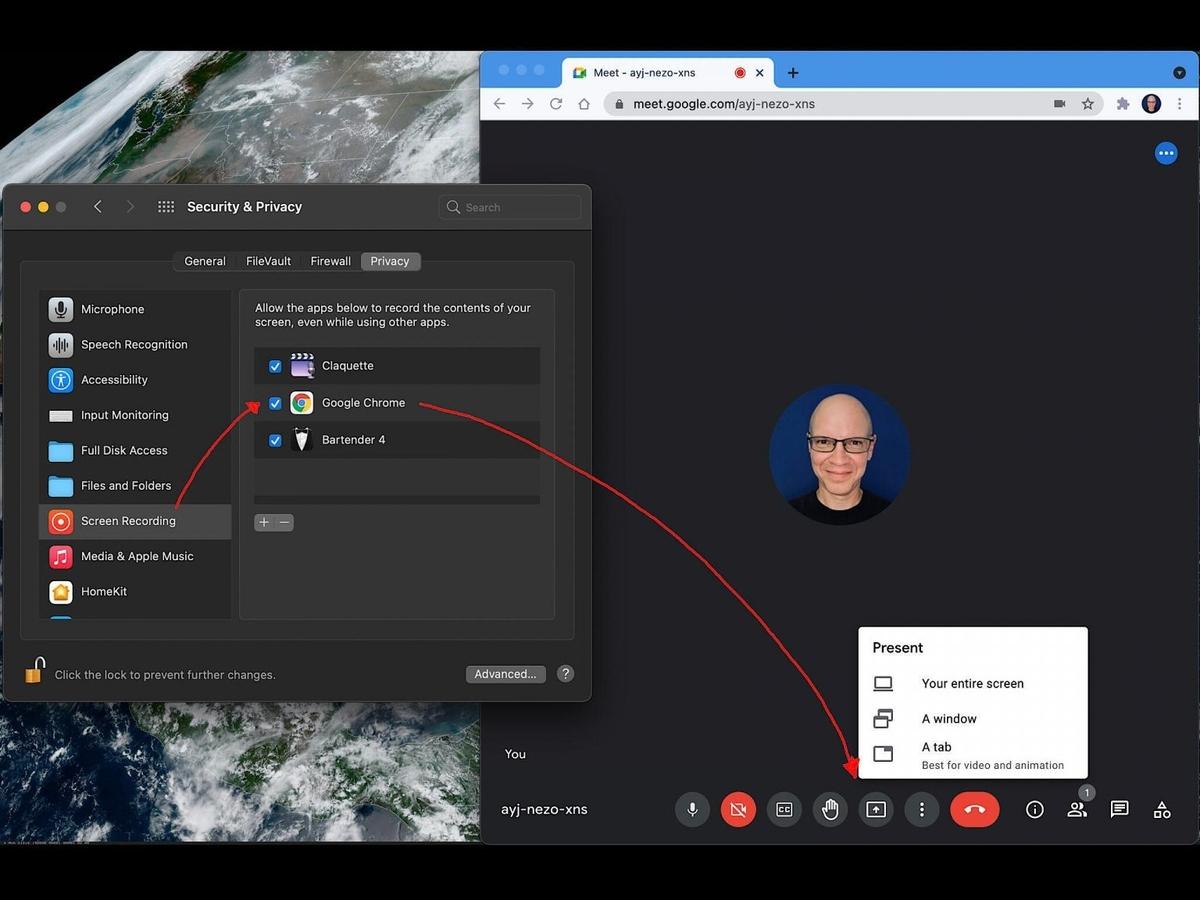Image resolution: width=1200 pixels, height=900 pixels.
Task: Disable Bartender 4 screen recording checkbox
Action: tap(275, 441)
